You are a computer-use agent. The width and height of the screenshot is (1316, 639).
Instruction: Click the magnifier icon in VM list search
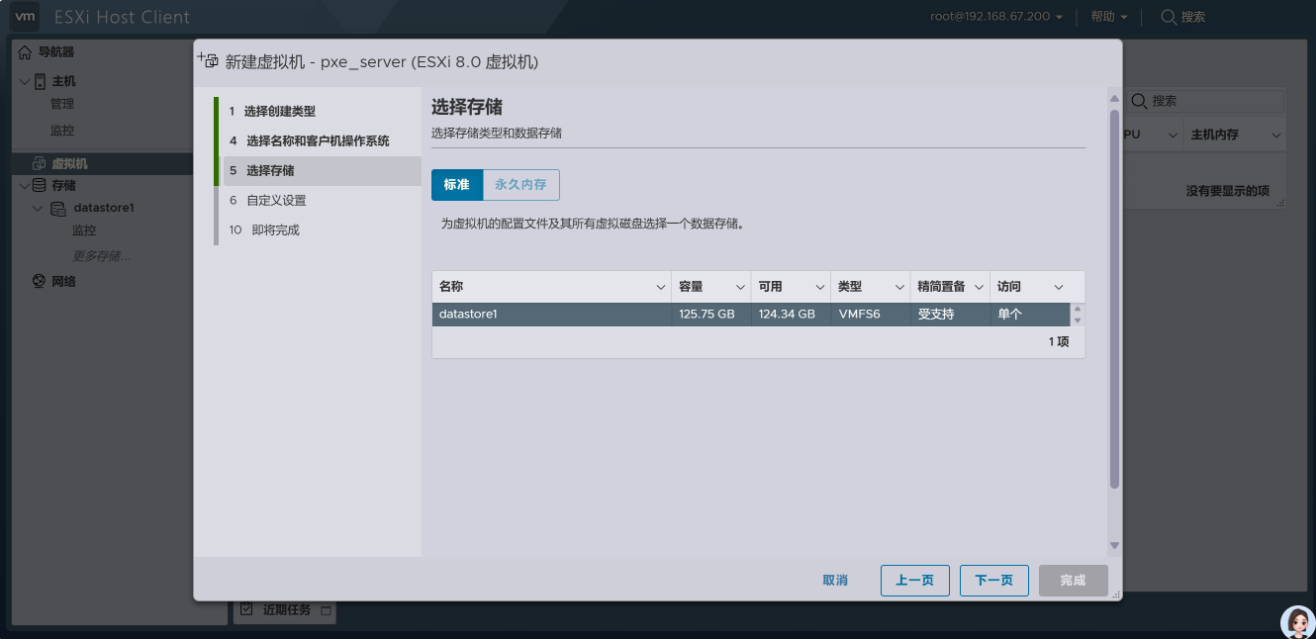(x=1139, y=101)
